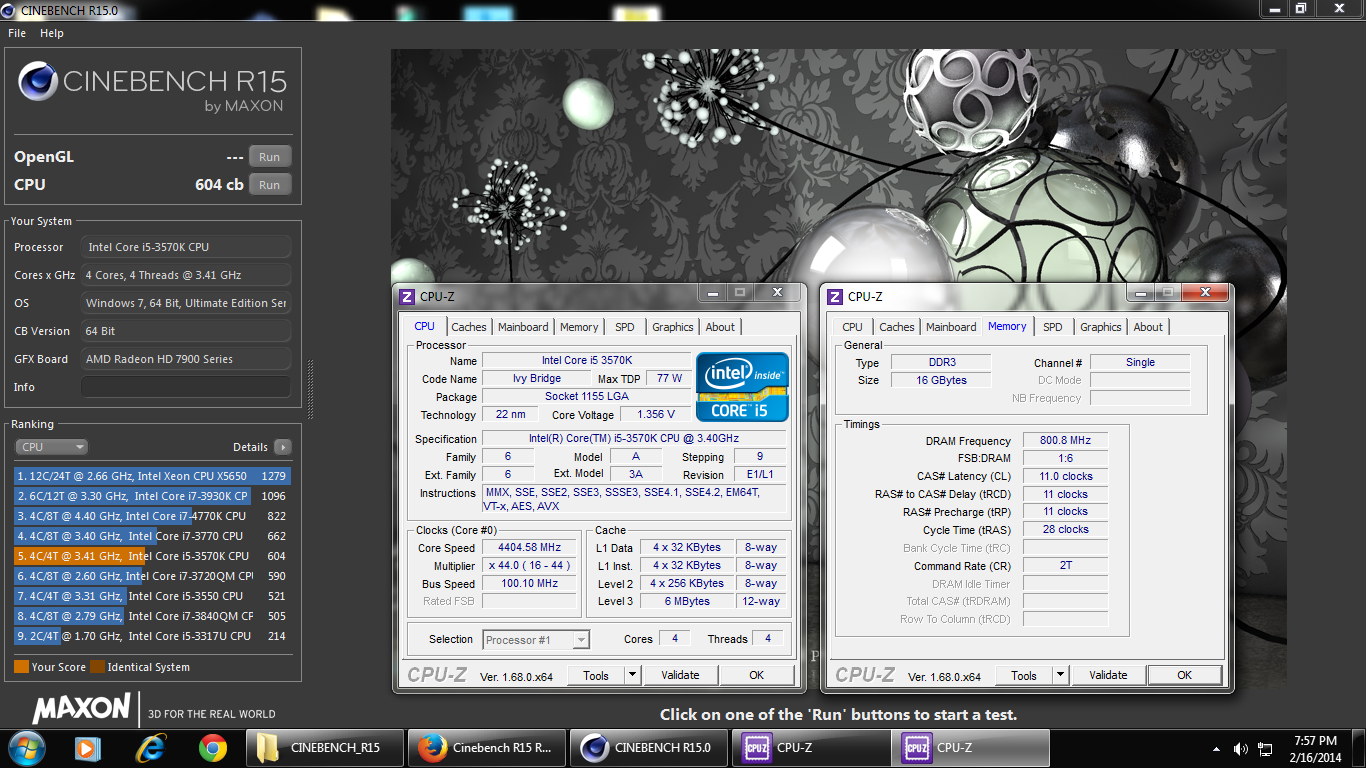Switch to Caches tab in right CPU-Z window
This screenshot has width=1366, height=768.
click(x=896, y=327)
